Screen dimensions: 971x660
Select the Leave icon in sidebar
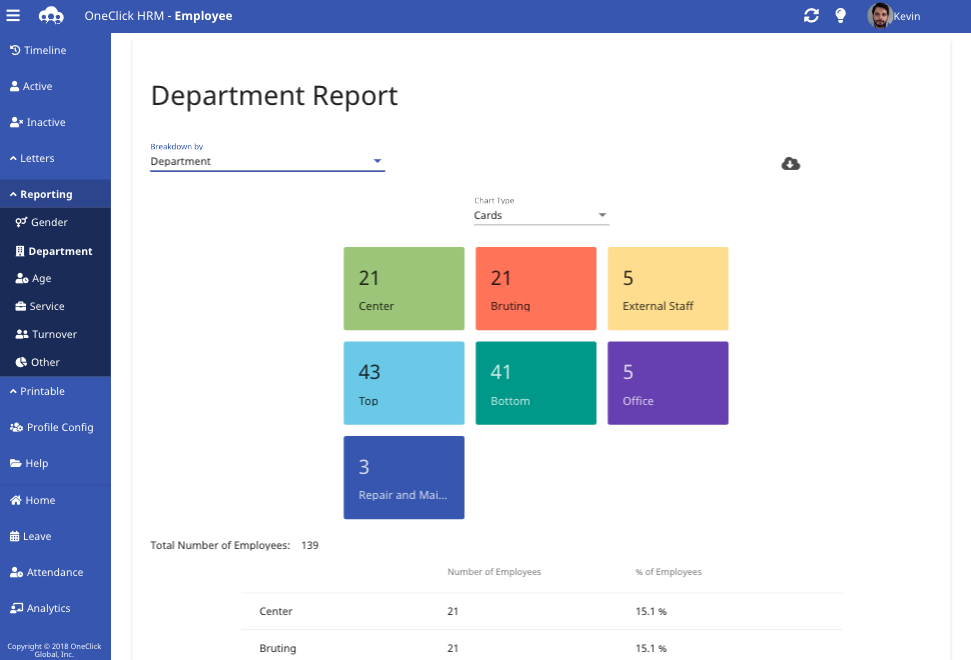point(14,535)
